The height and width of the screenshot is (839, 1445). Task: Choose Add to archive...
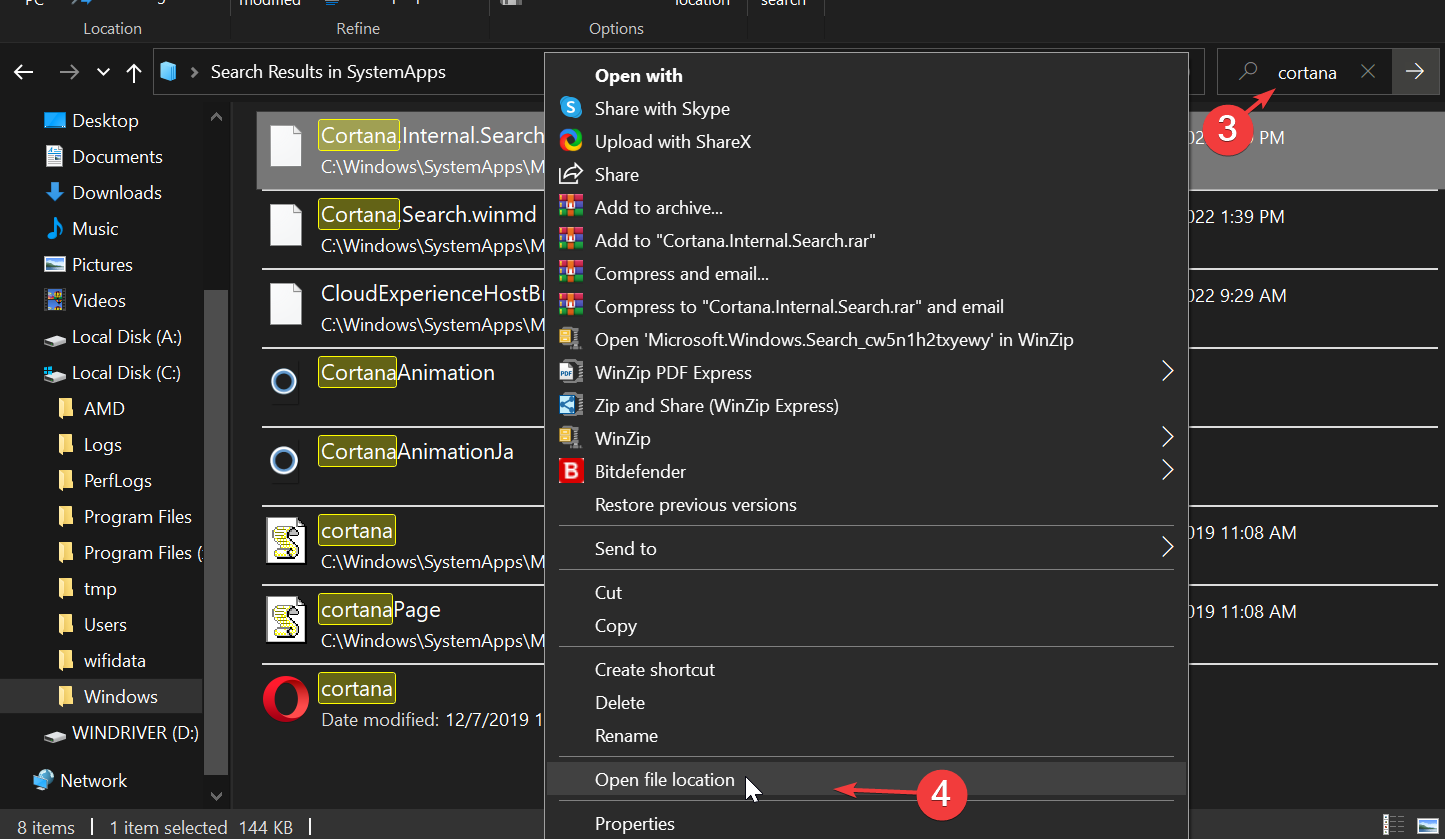pos(658,207)
